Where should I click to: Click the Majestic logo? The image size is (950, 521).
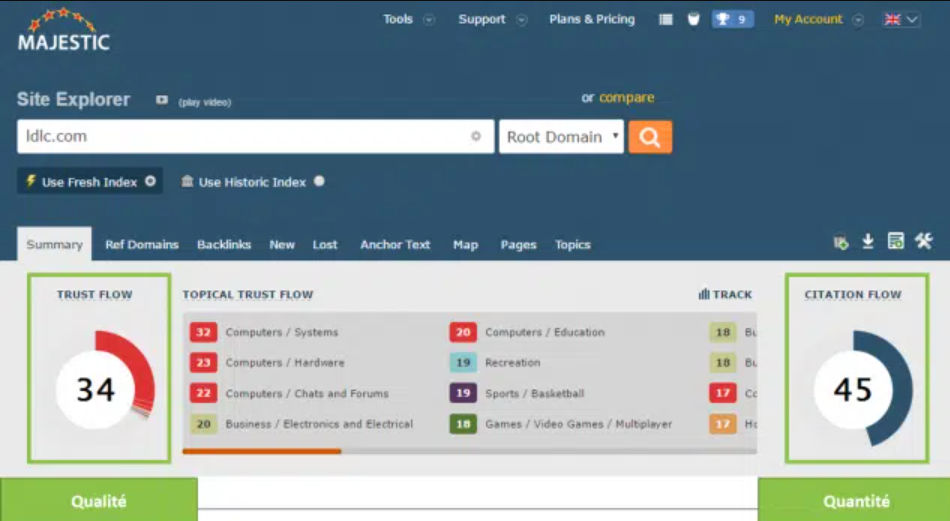64,30
